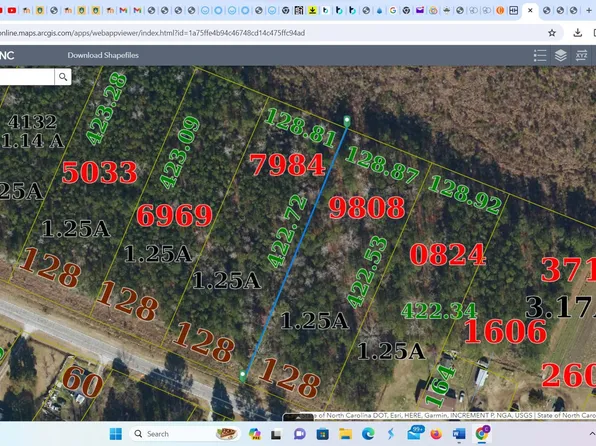The height and width of the screenshot is (446, 596).
Task: Open the browser downloads icon
Action: point(577,33)
